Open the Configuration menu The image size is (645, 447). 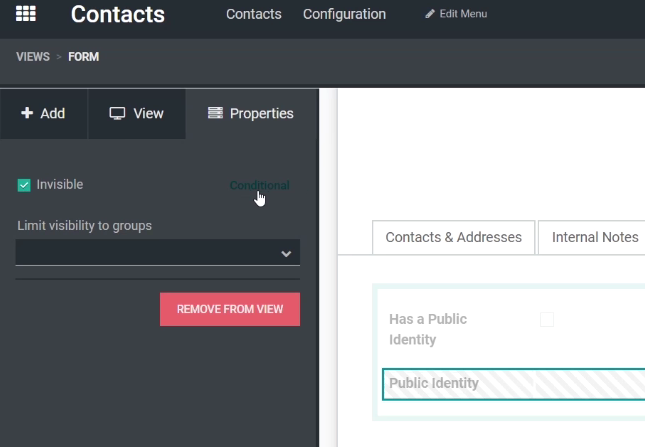(344, 14)
